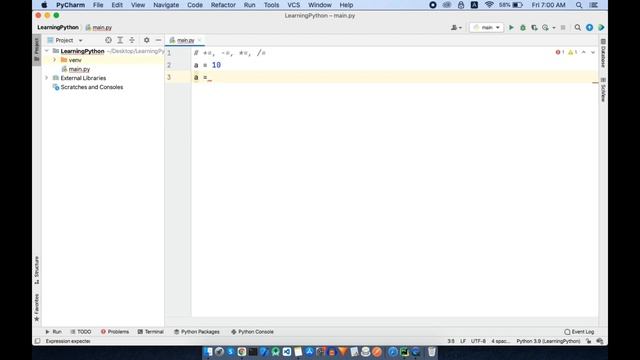Run the main configuration with green play
640x360 pixels.
511,27
